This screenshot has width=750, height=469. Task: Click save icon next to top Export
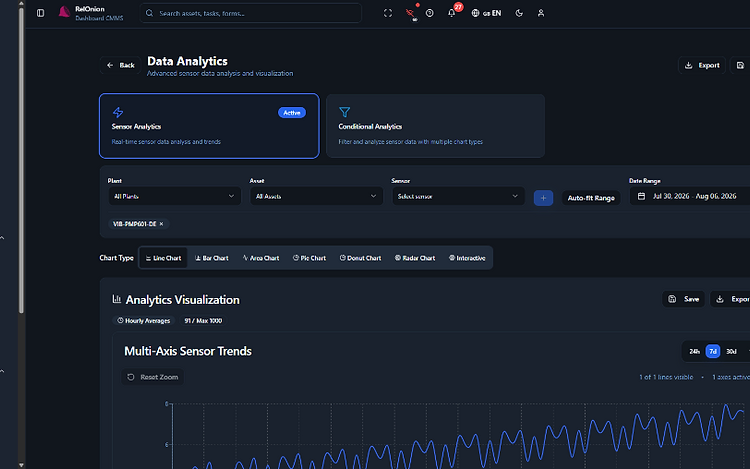740,65
